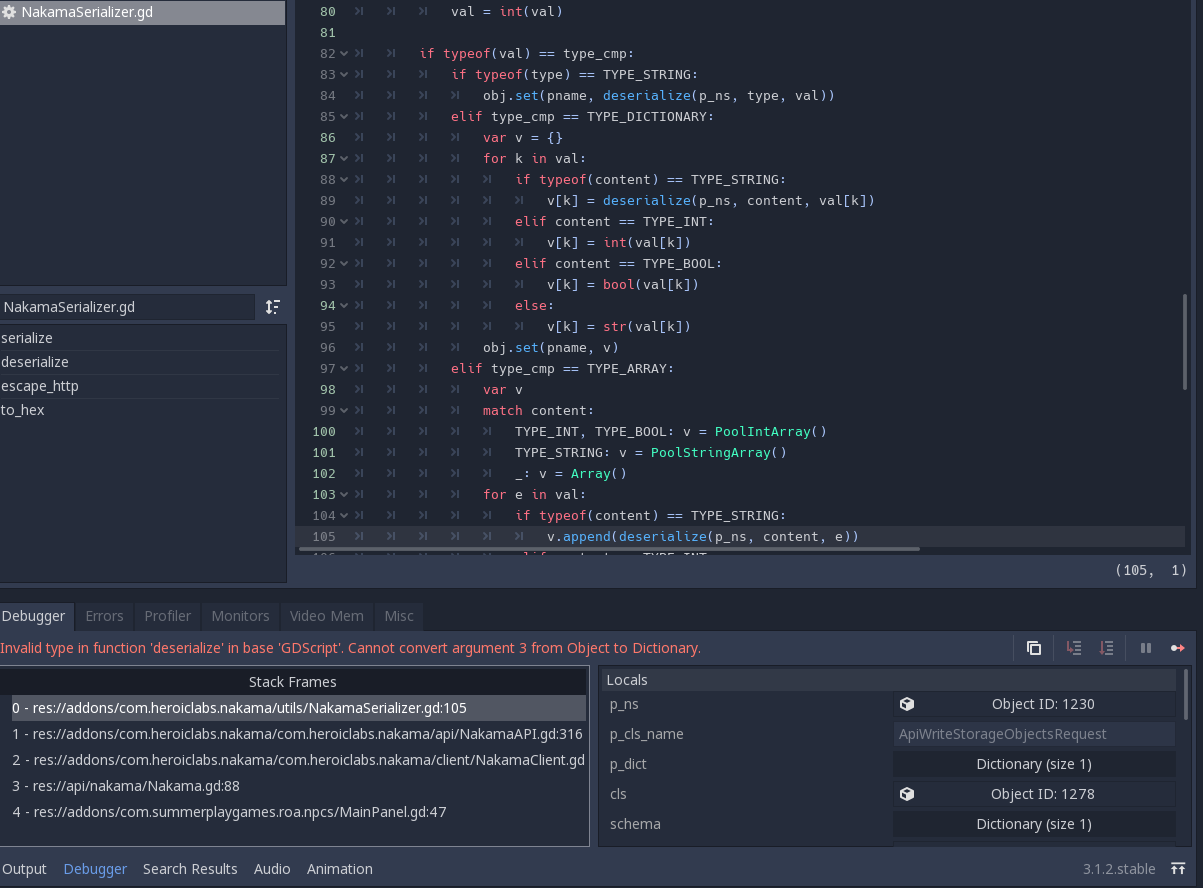Click the object cube icon for cls

pos(907,794)
